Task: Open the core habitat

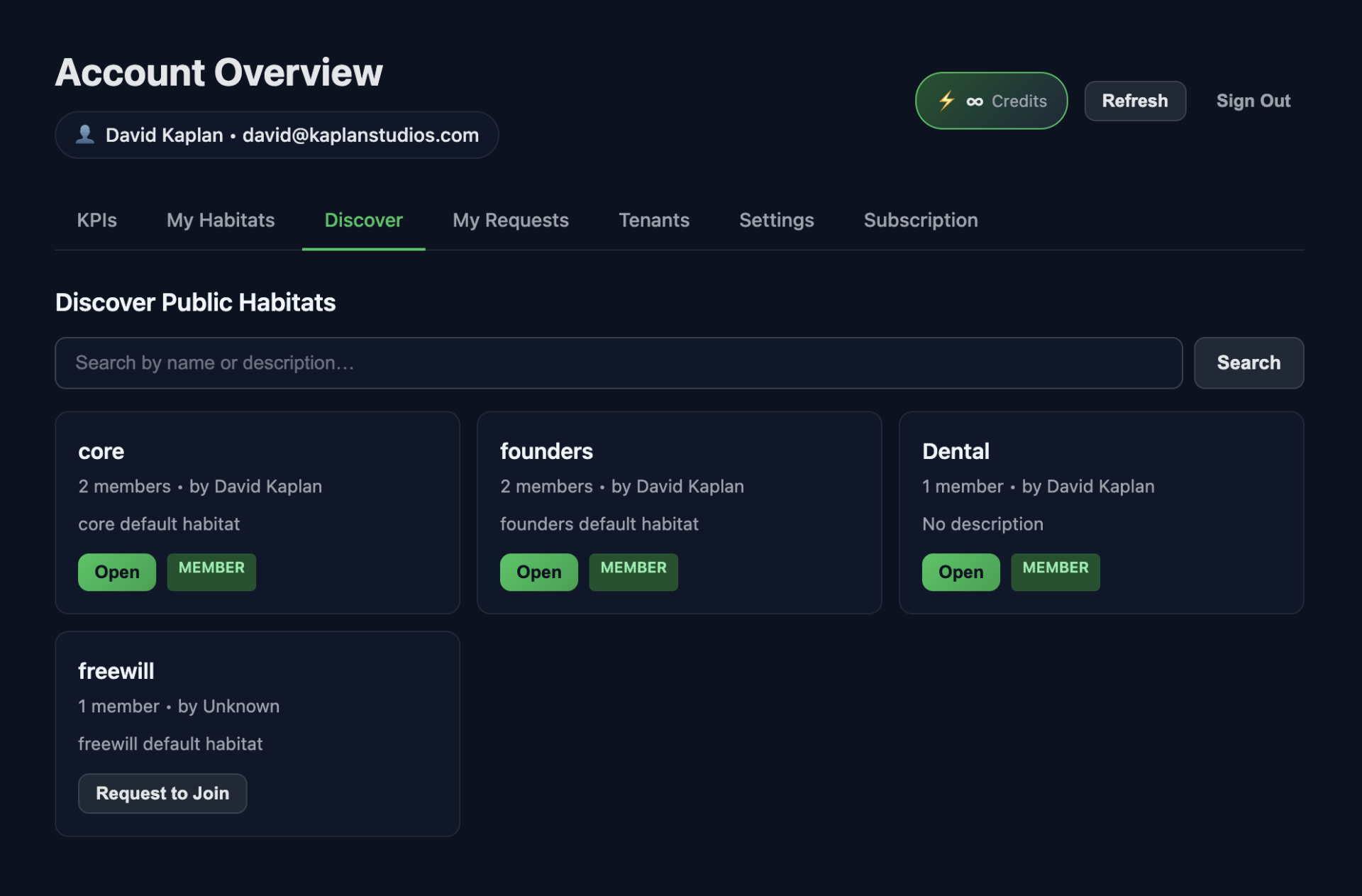Action: pyautogui.click(x=116, y=572)
